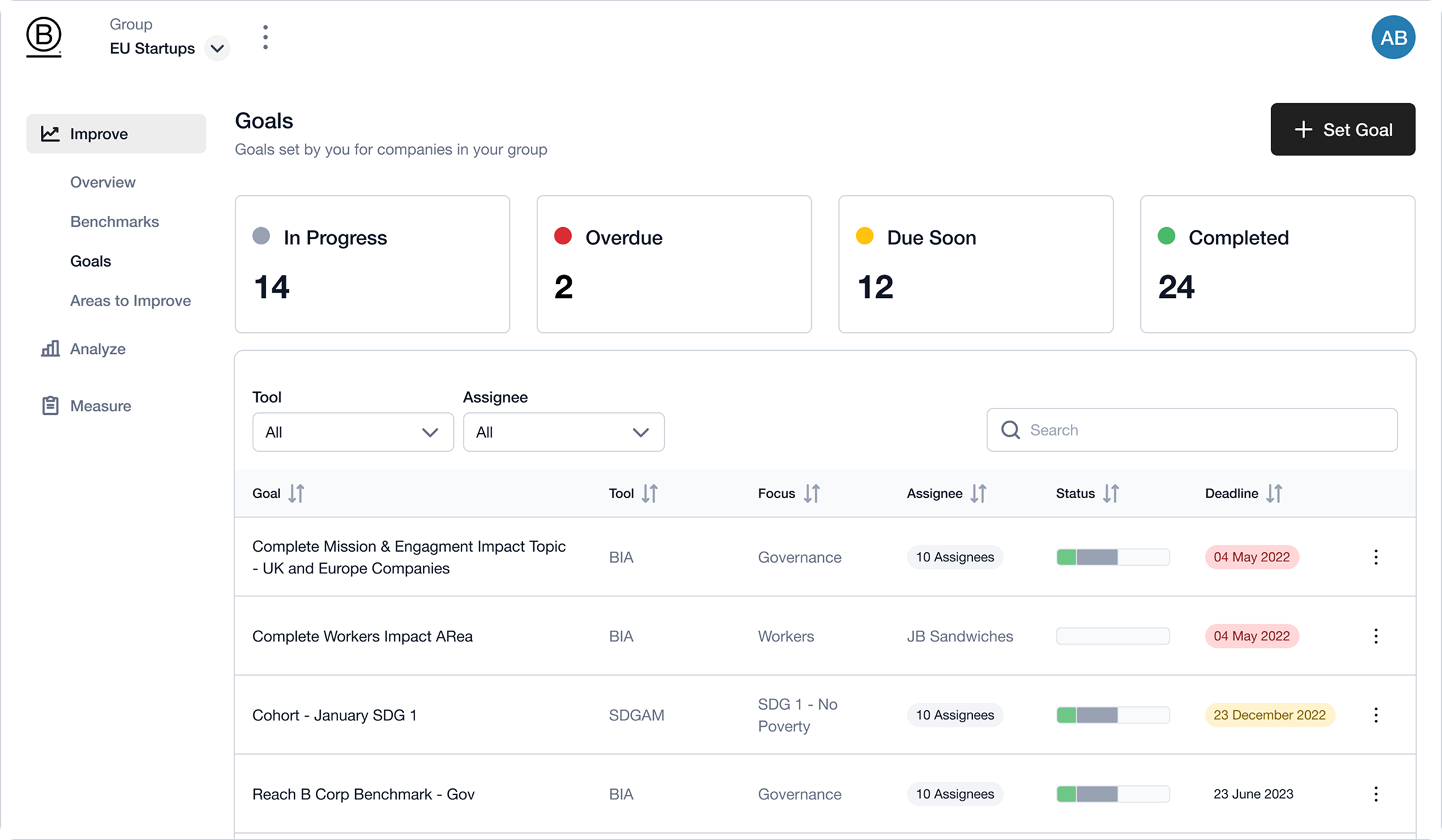Sort table by Focus column arrows

[812, 493]
